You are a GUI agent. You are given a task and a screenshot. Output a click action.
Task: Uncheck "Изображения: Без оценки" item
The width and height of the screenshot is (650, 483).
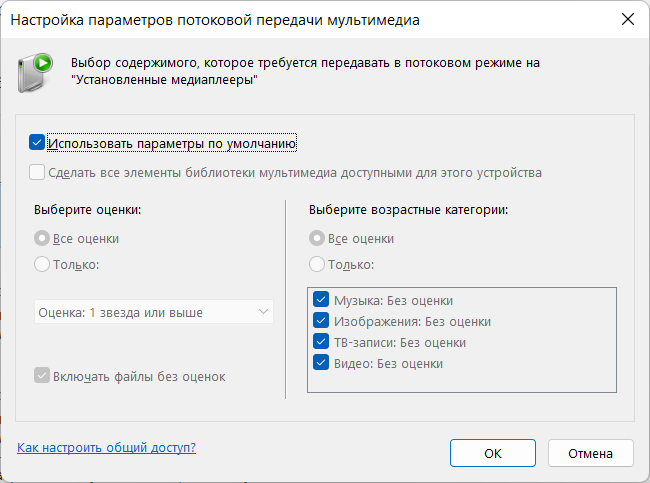tap(321, 320)
